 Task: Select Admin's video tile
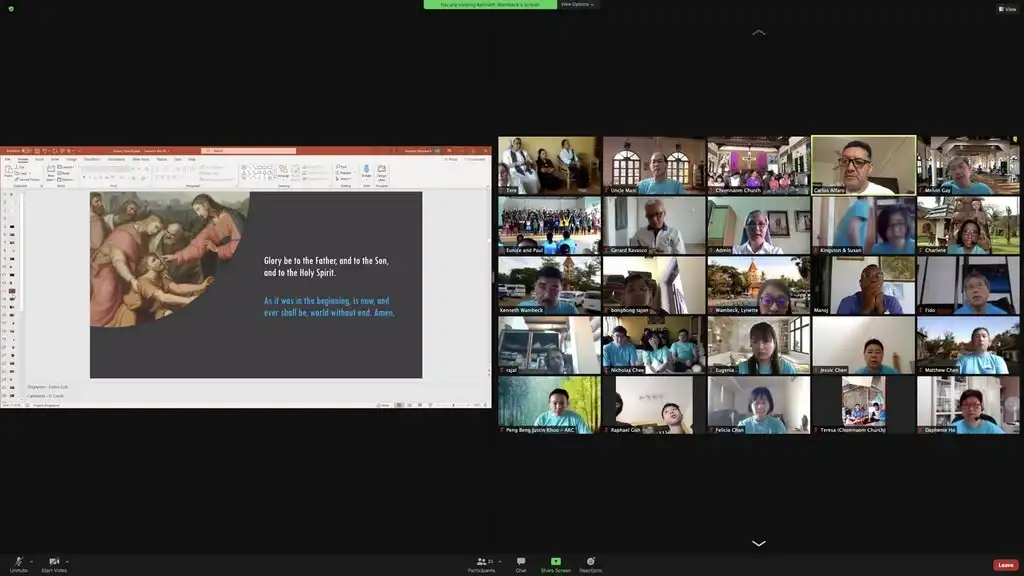759,225
